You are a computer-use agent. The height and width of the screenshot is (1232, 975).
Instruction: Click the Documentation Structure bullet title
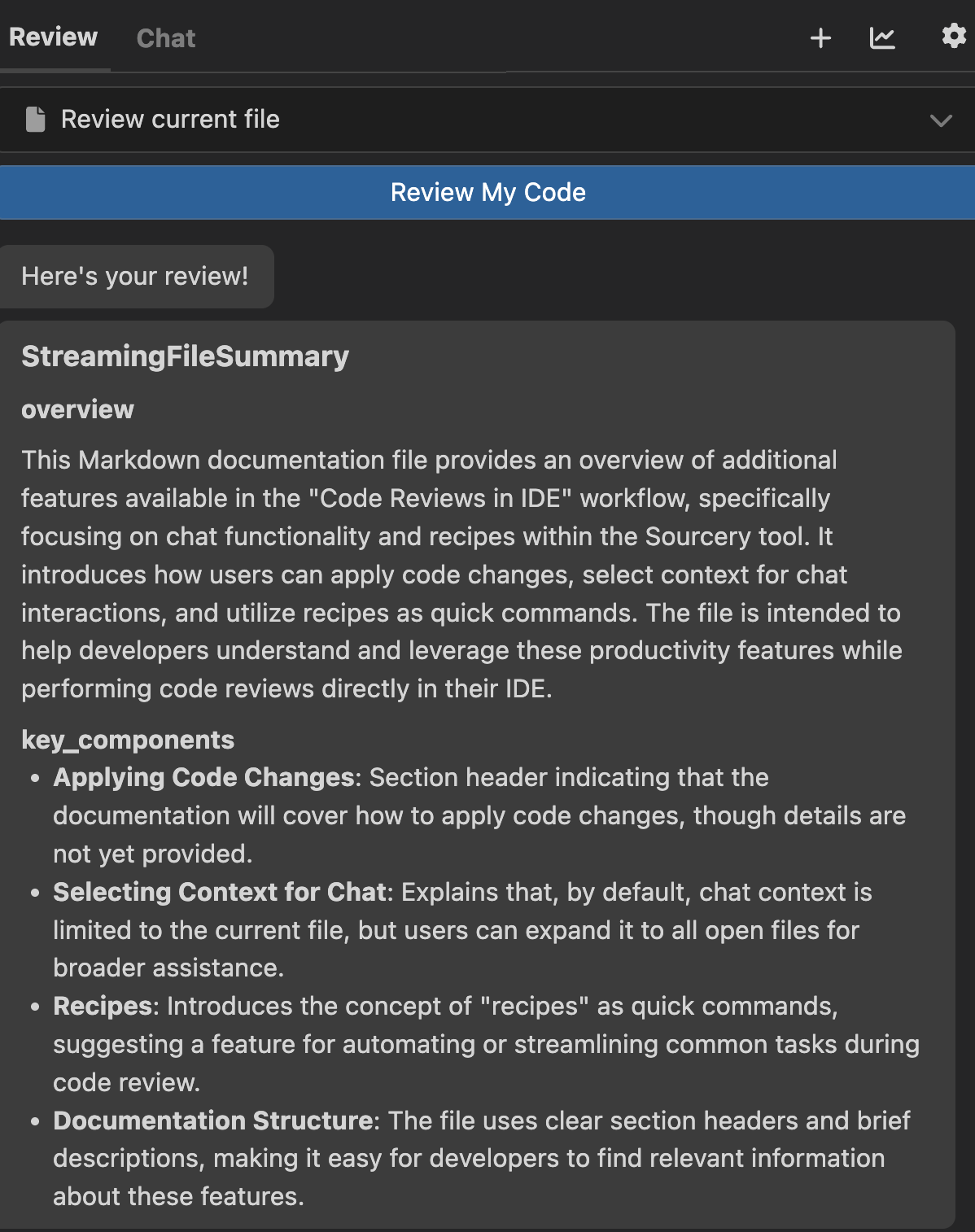[x=213, y=1121]
